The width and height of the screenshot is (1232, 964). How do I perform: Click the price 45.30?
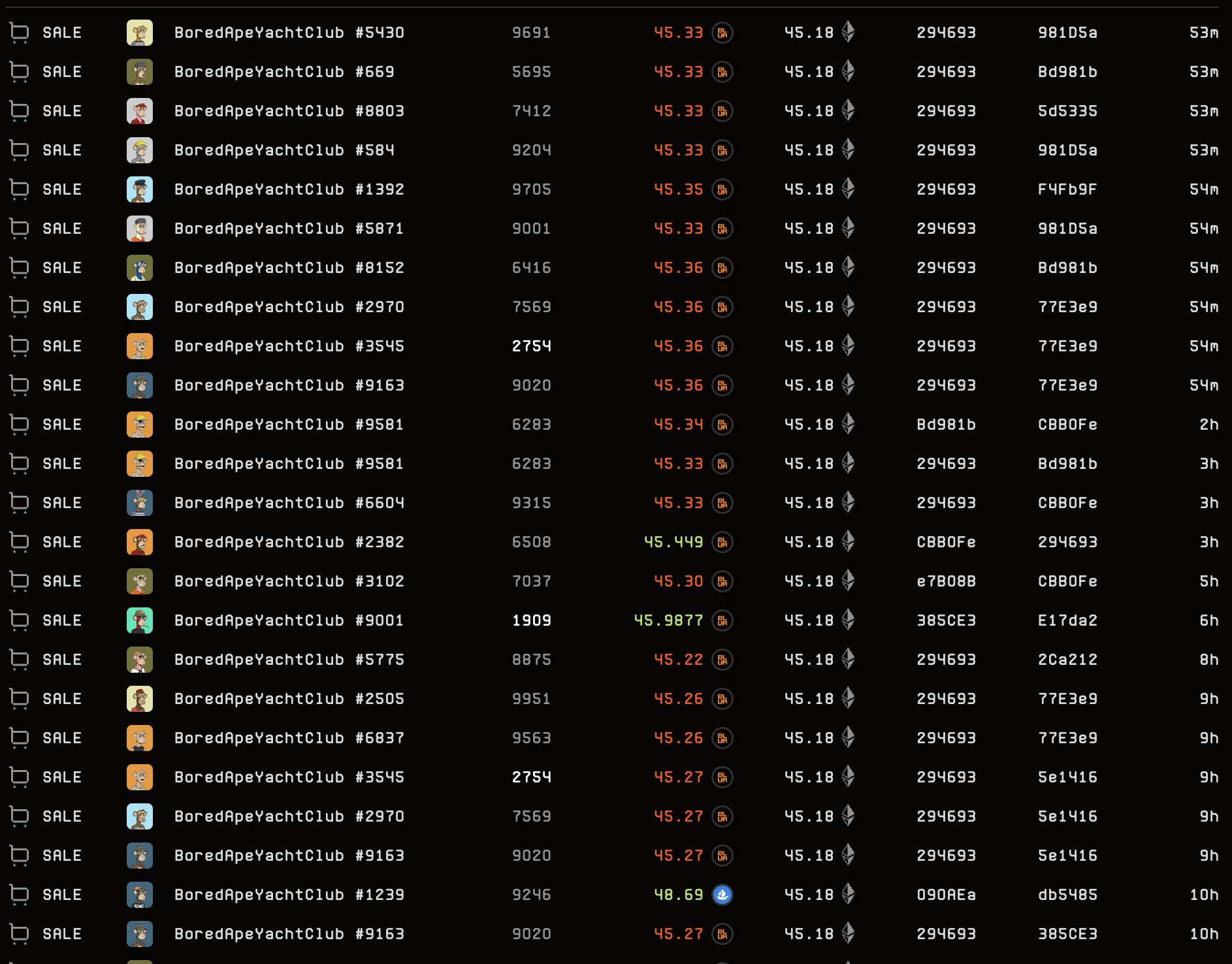tap(679, 581)
